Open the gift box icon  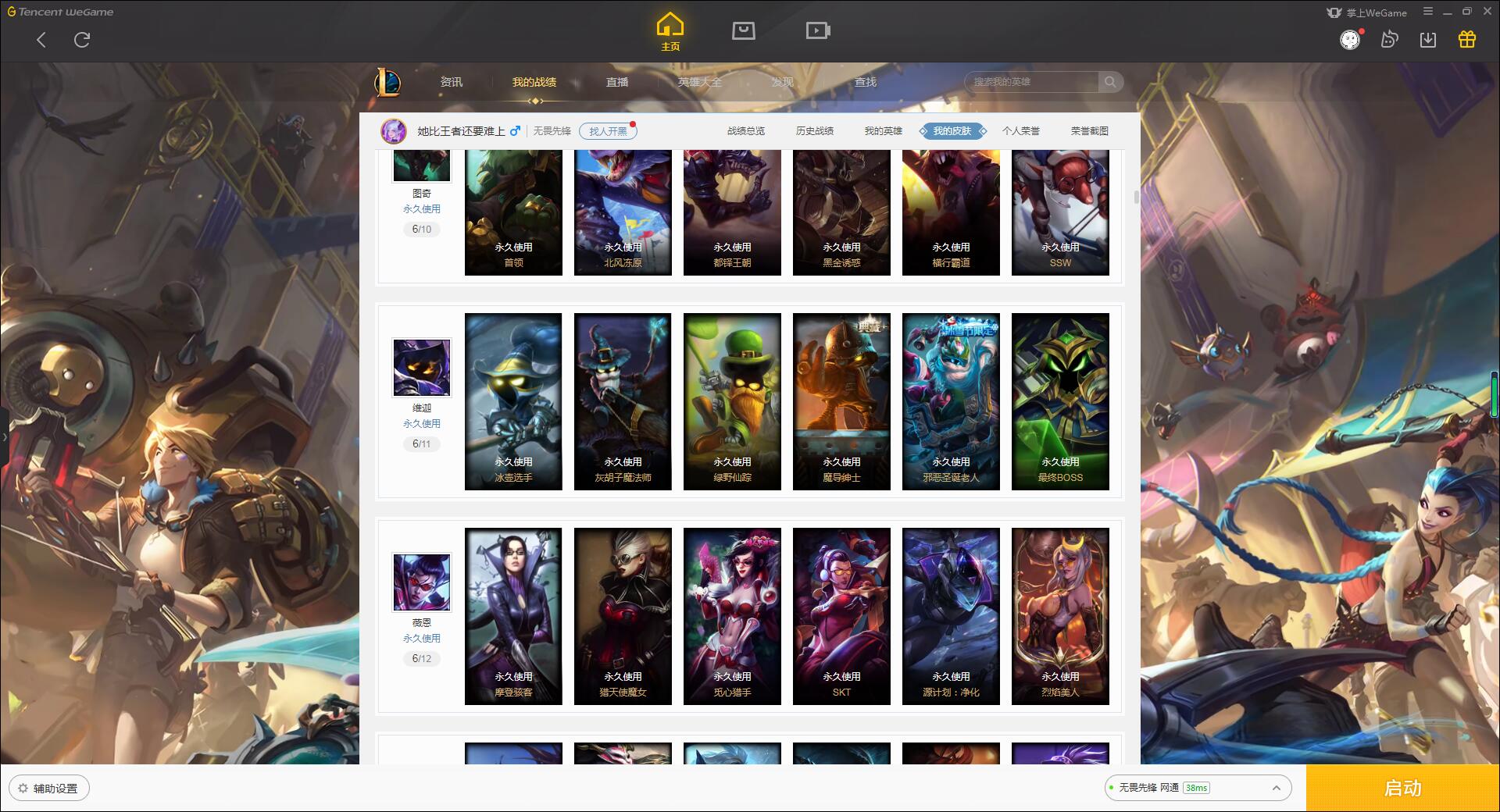click(1467, 40)
